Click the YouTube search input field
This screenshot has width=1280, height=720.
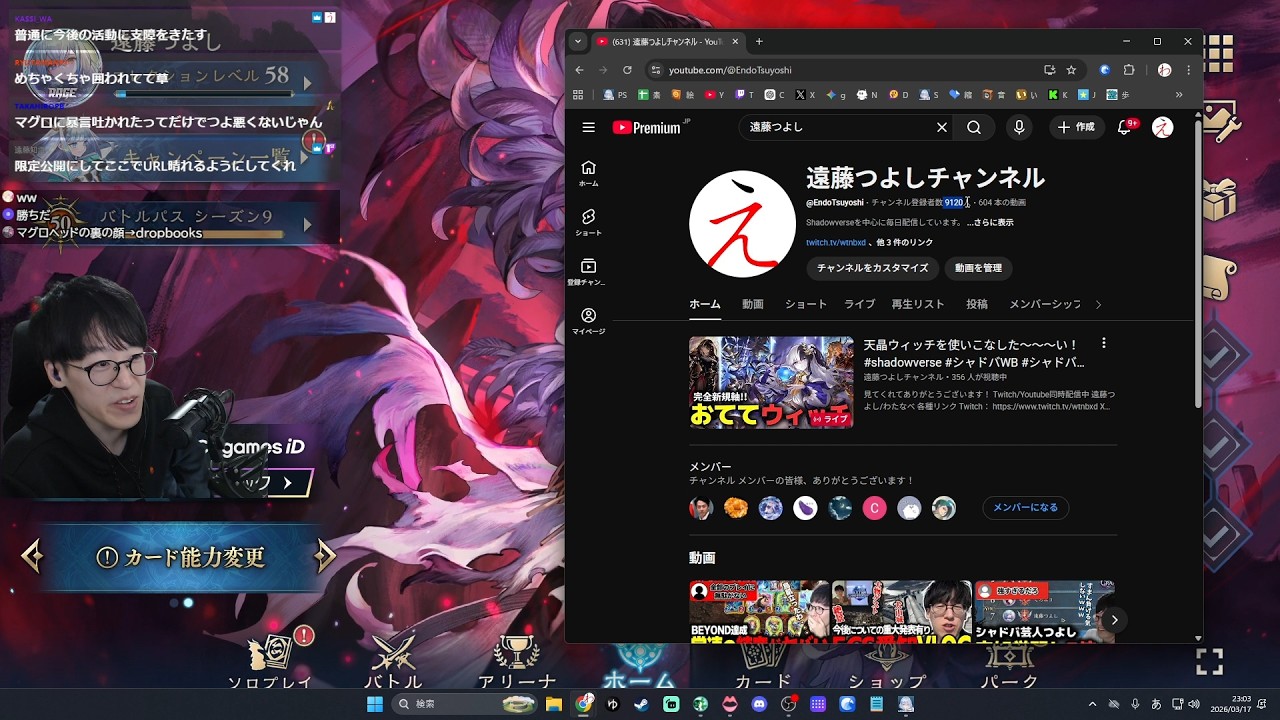pyautogui.click(x=837, y=127)
